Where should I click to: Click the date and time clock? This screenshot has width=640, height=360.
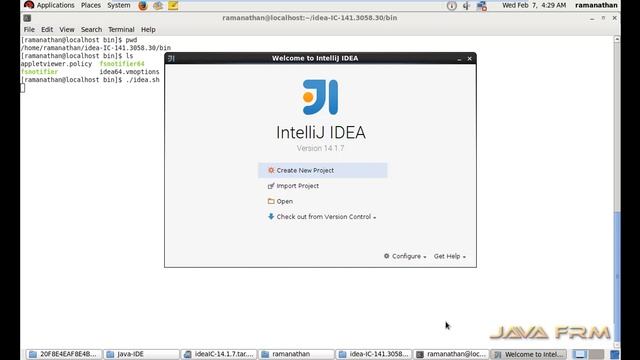click(x=534, y=5)
